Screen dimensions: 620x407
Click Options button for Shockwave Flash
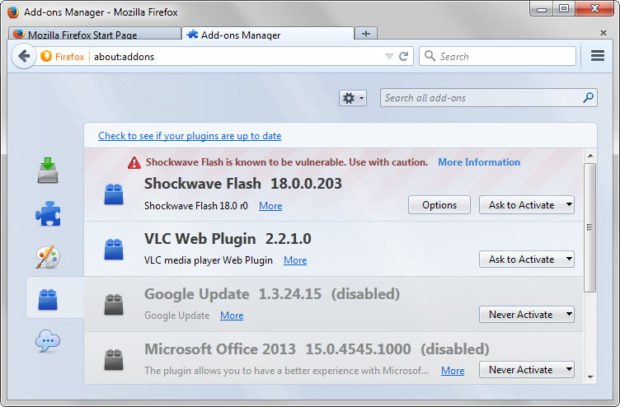tap(439, 205)
